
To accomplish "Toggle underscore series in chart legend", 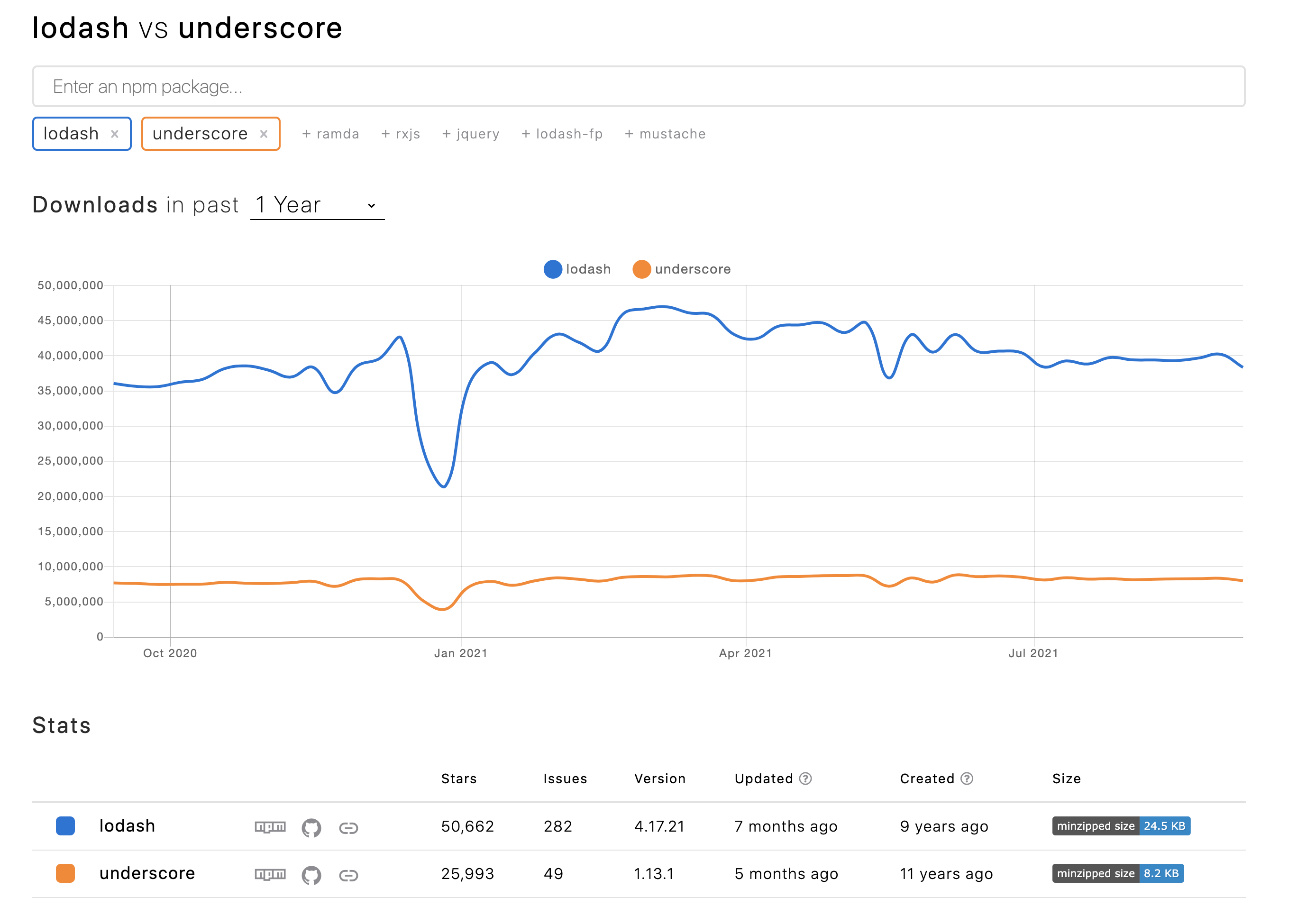I will (682, 269).
